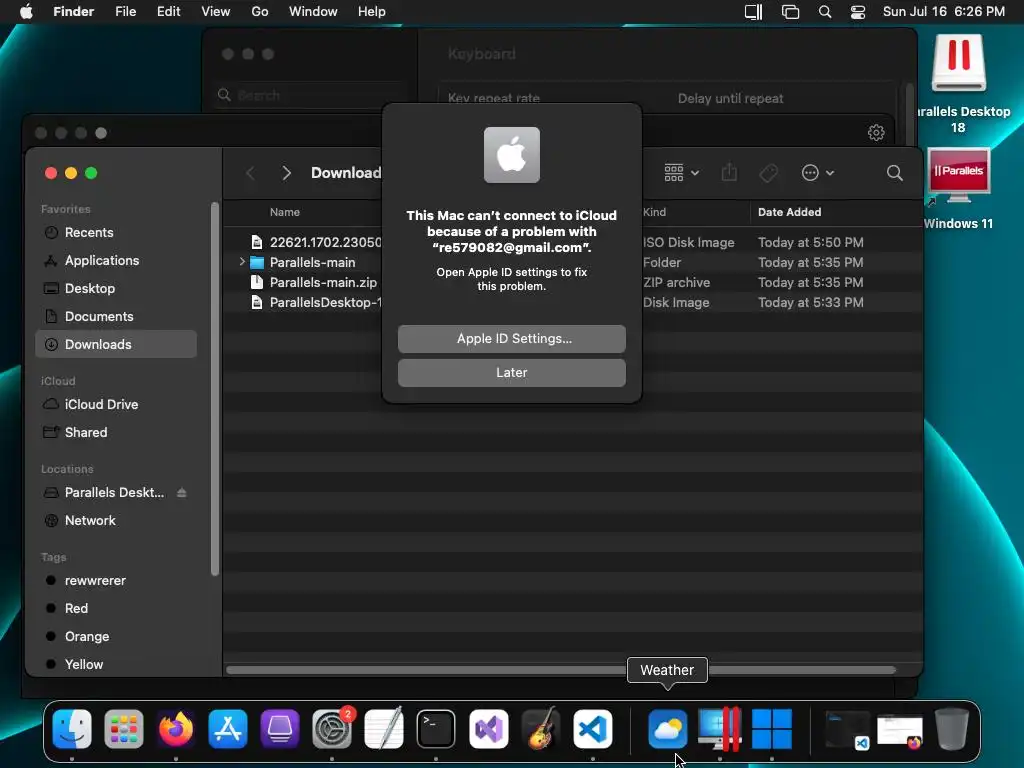1024x768 pixels.
Task: Eject the Parallels Desktop volume in sidebar
Action: [x=182, y=492]
